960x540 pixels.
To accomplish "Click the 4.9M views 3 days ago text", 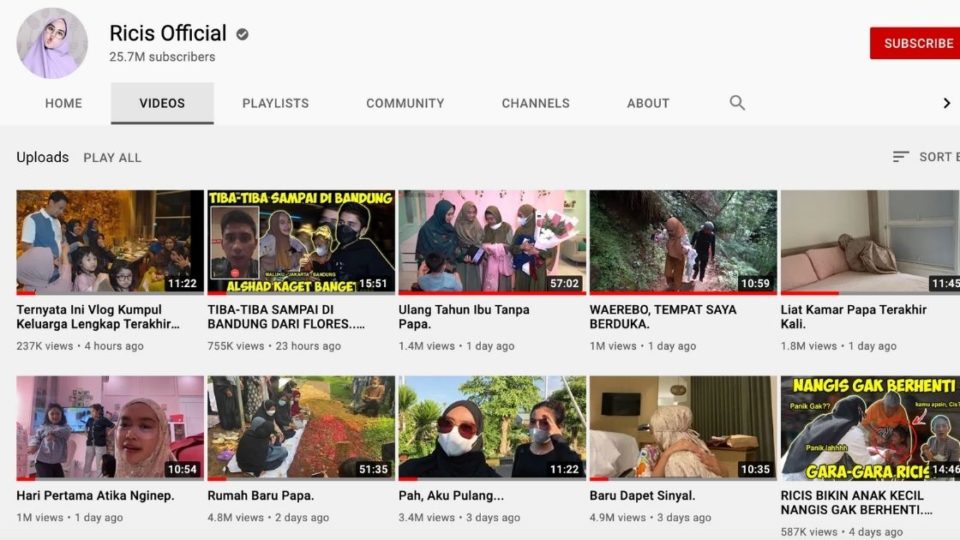I will [650, 518].
